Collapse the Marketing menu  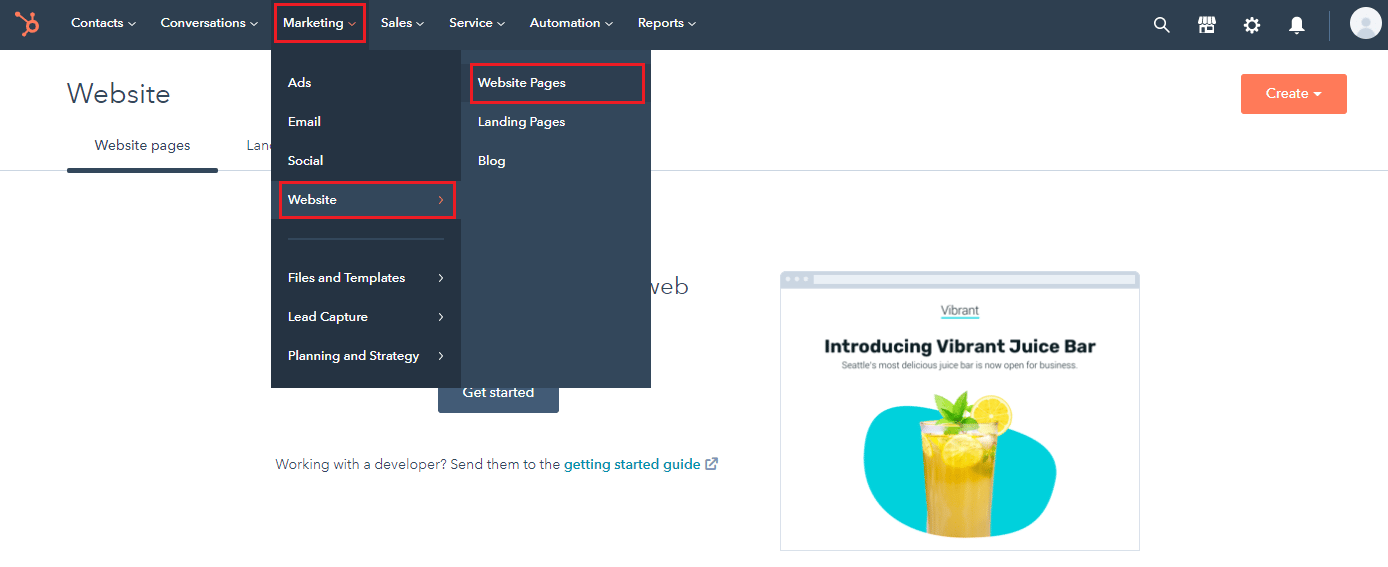[x=319, y=23]
